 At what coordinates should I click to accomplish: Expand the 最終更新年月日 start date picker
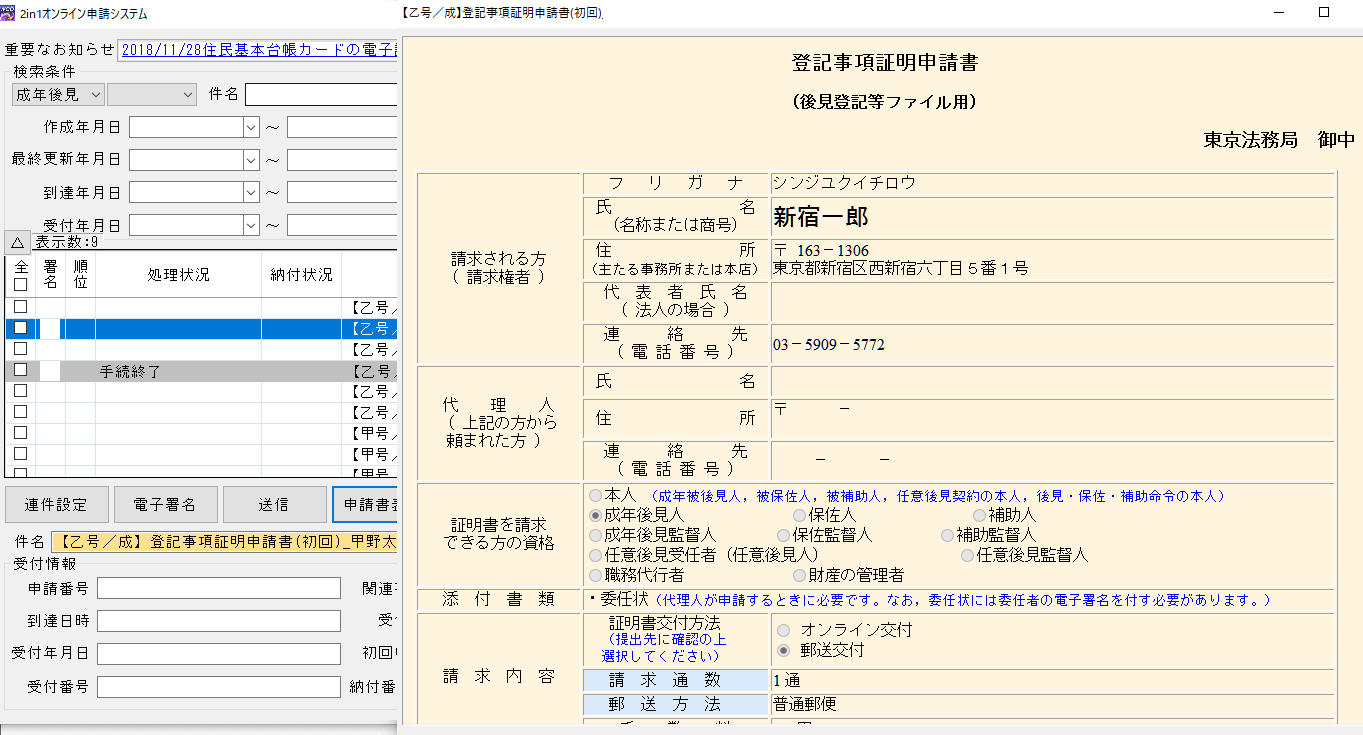tap(250, 160)
